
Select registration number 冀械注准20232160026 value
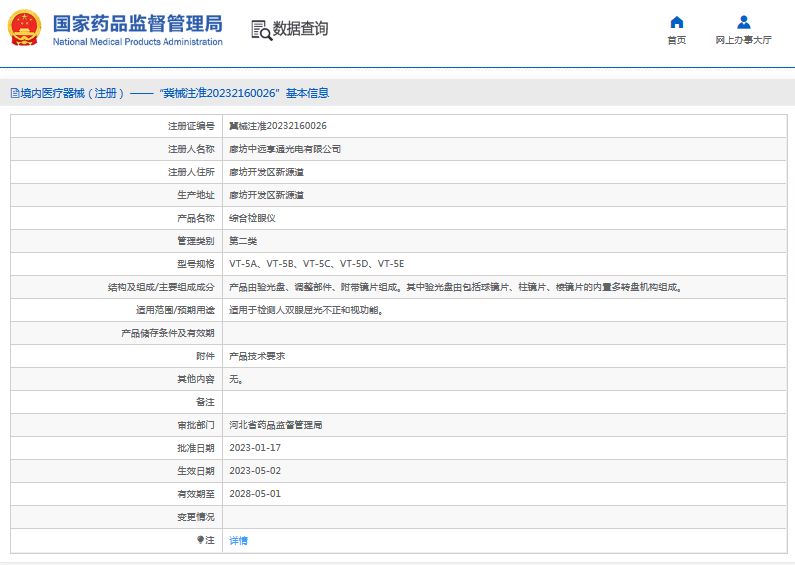pyautogui.click(x=278, y=126)
